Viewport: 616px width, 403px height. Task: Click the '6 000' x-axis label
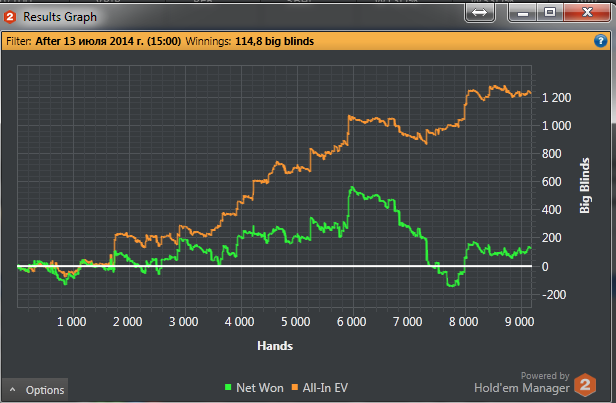(x=352, y=322)
